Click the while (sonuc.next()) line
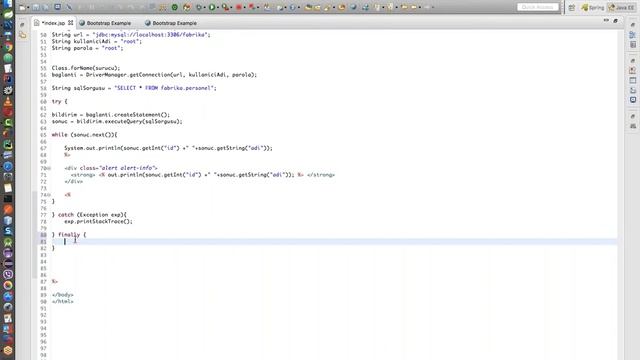The height and width of the screenshot is (360, 640). pyautogui.click(x=84, y=135)
